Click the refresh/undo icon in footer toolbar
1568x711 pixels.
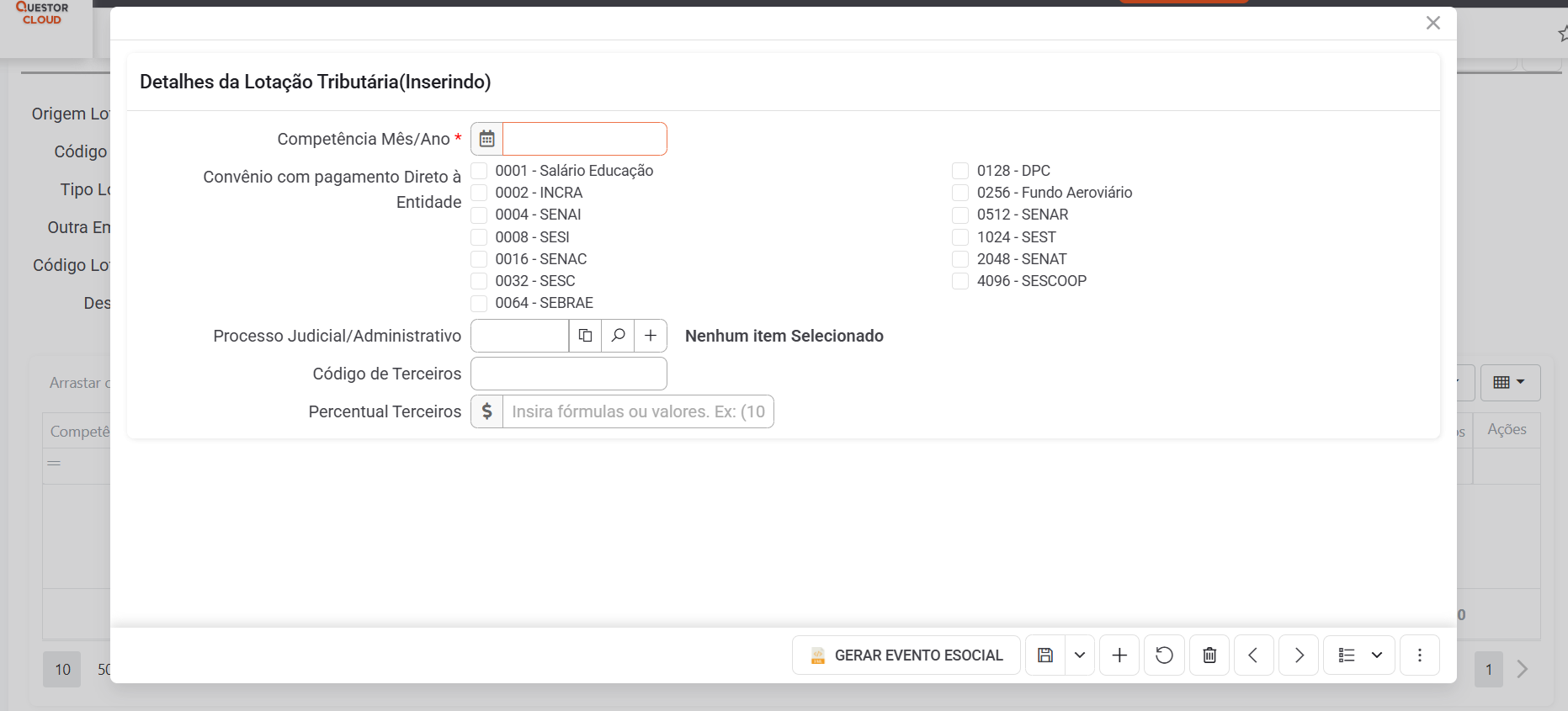tap(1164, 655)
